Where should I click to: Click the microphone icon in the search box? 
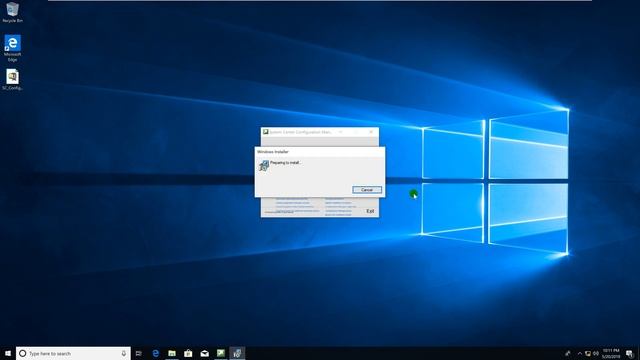coord(124,353)
